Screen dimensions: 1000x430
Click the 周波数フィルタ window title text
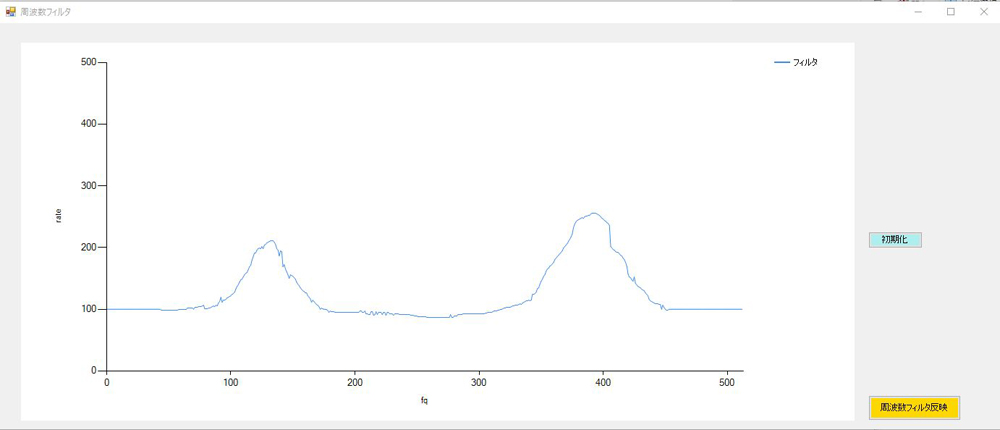point(46,12)
